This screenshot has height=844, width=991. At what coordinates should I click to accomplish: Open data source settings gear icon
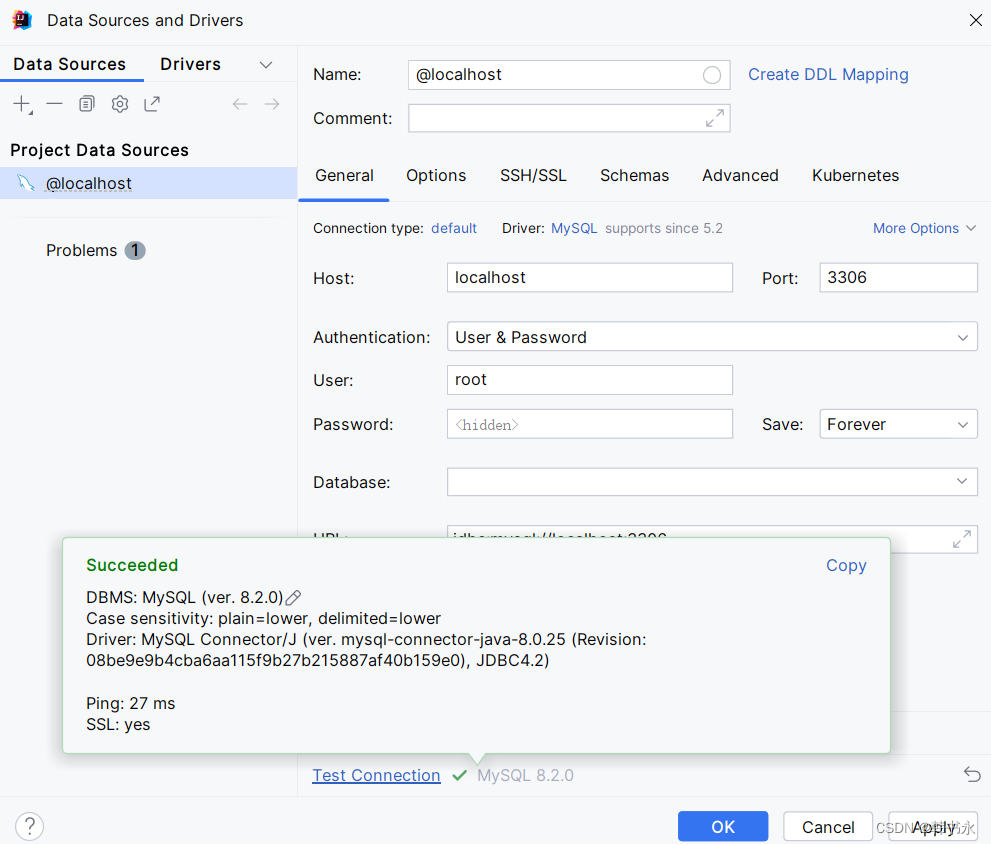[119, 104]
